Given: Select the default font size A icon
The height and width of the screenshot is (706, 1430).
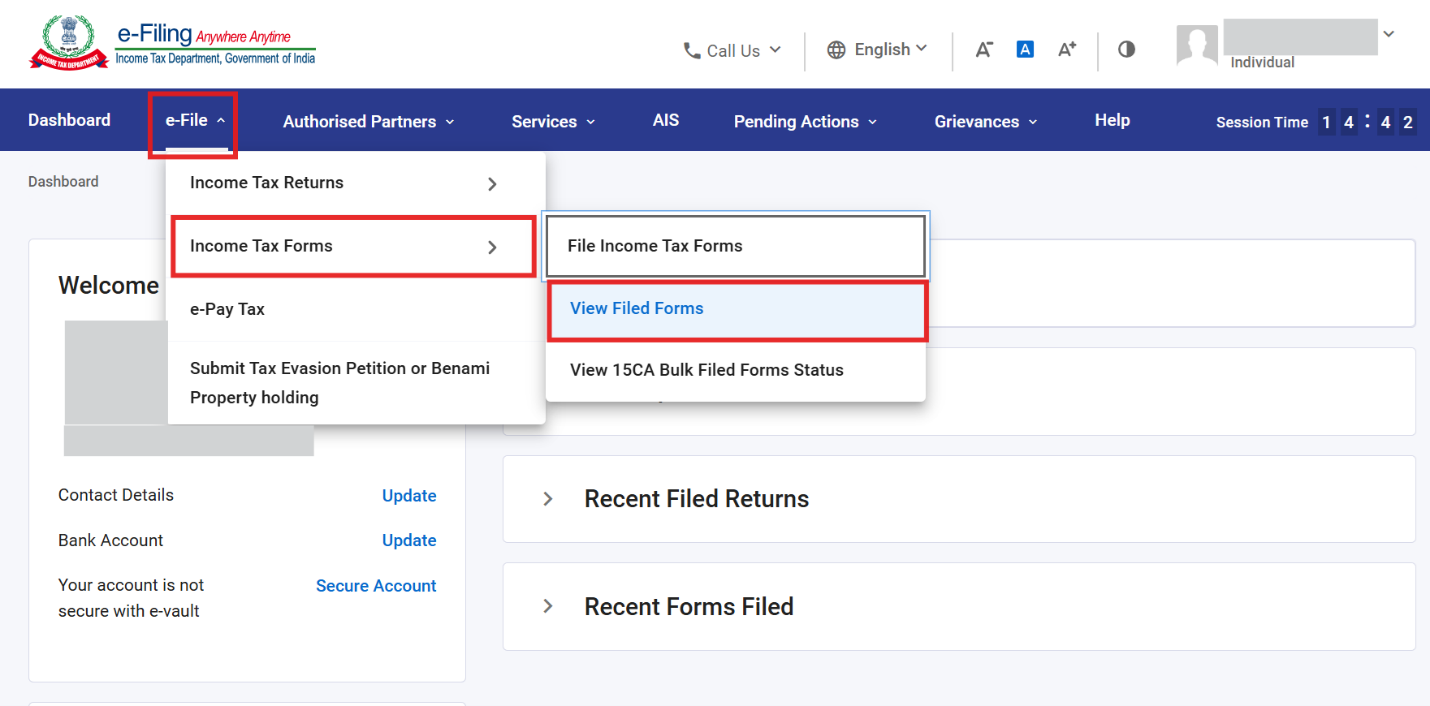Looking at the screenshot, I should tap(1025, 50).
